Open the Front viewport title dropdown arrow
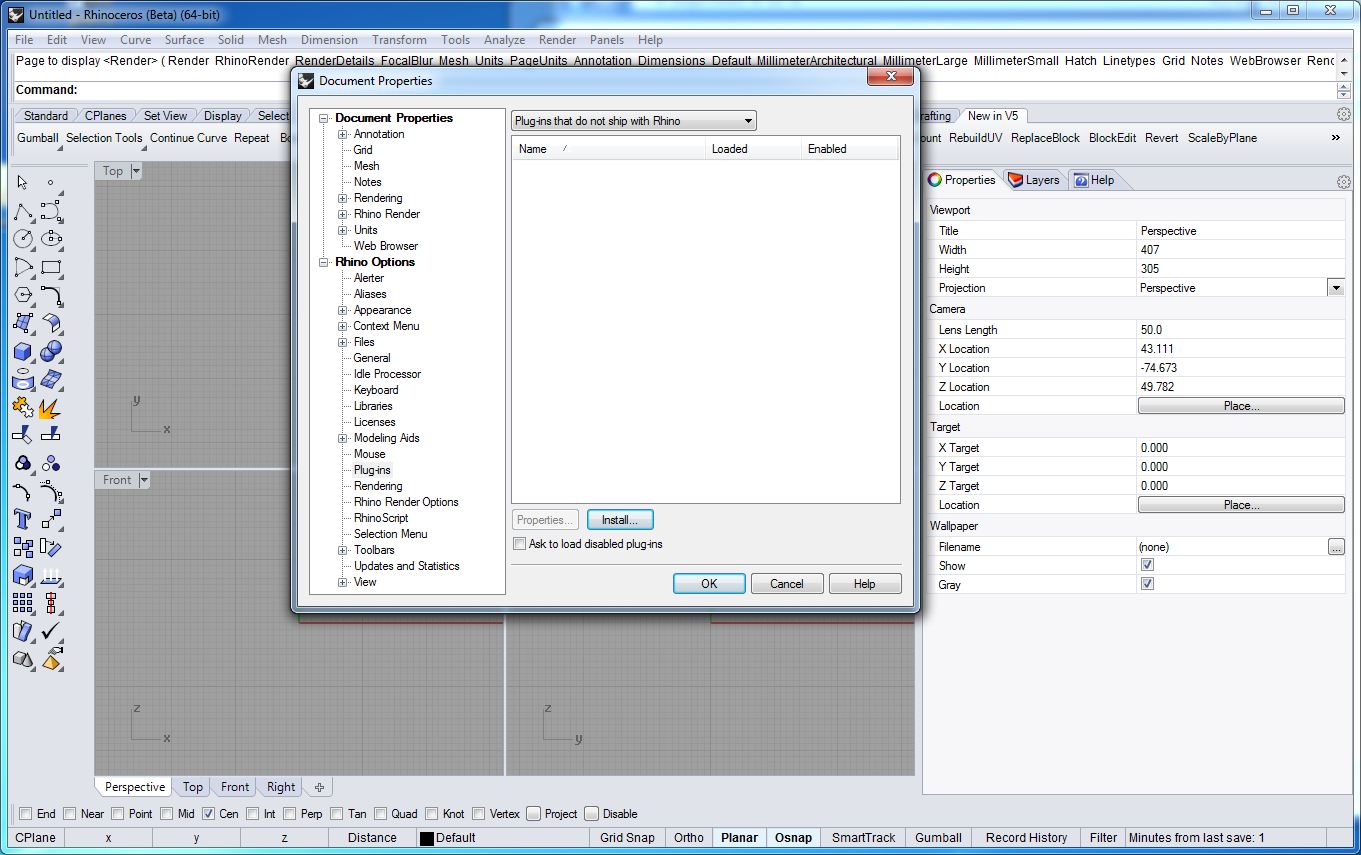Image resolution: width=1361 pixels, height=855 pixels. point(144,480)
